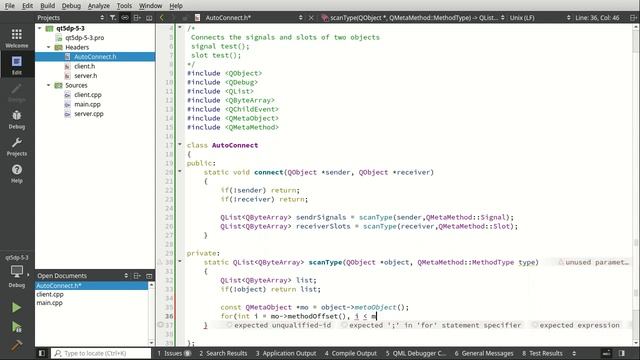Viewport: 640px width, 360px height.
Task: Open the QML Debugger Console pane
Action: pos(416,353)
